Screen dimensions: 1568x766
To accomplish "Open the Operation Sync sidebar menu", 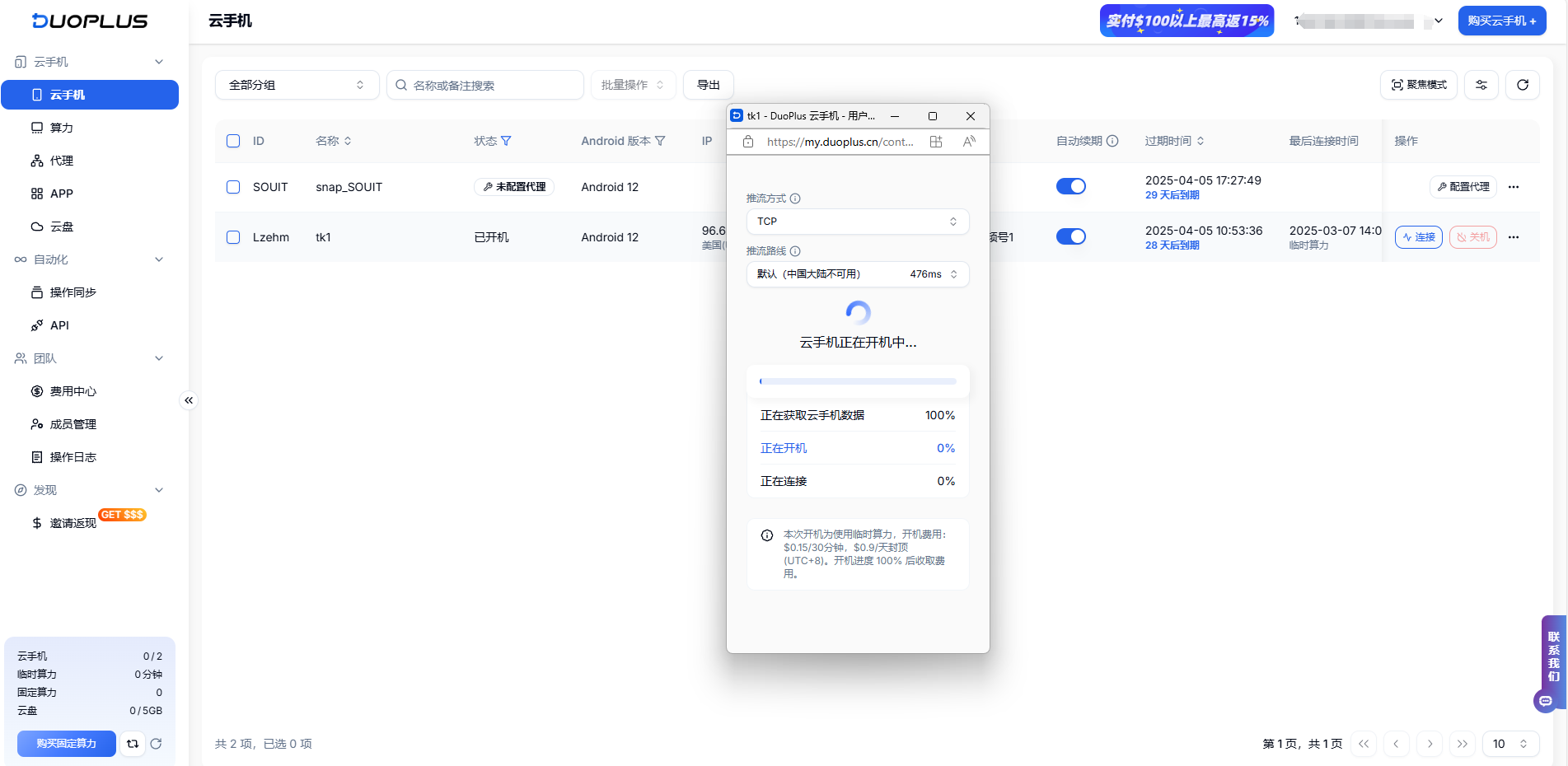I will coord(90,292).
